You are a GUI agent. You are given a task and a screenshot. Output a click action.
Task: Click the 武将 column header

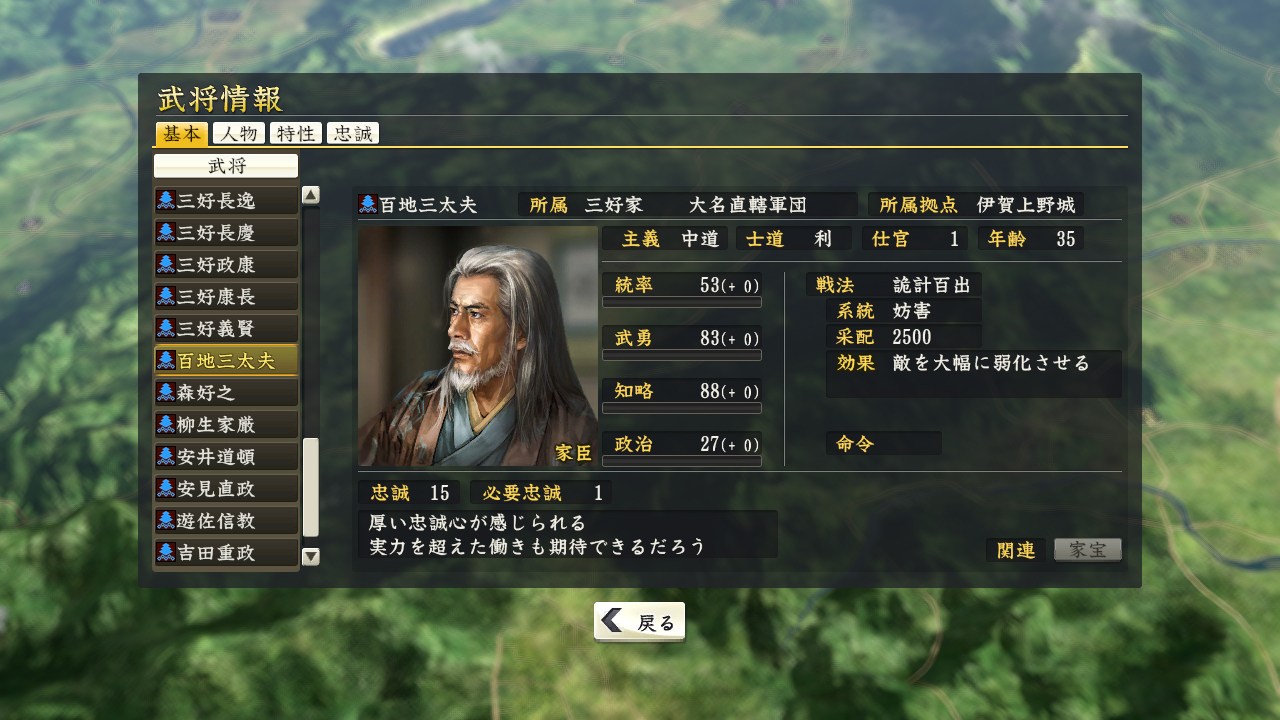point(226,166)
